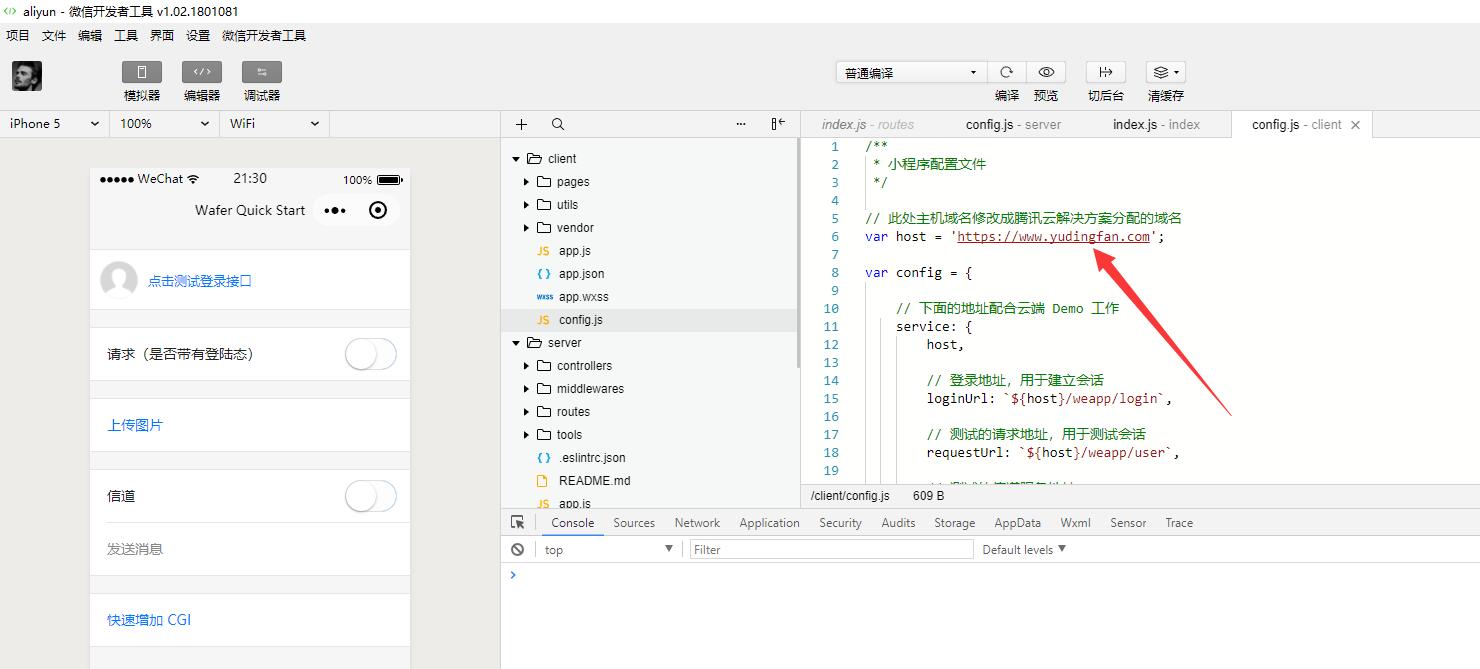Click the preview (预览) eye icon

point(1046,72)
